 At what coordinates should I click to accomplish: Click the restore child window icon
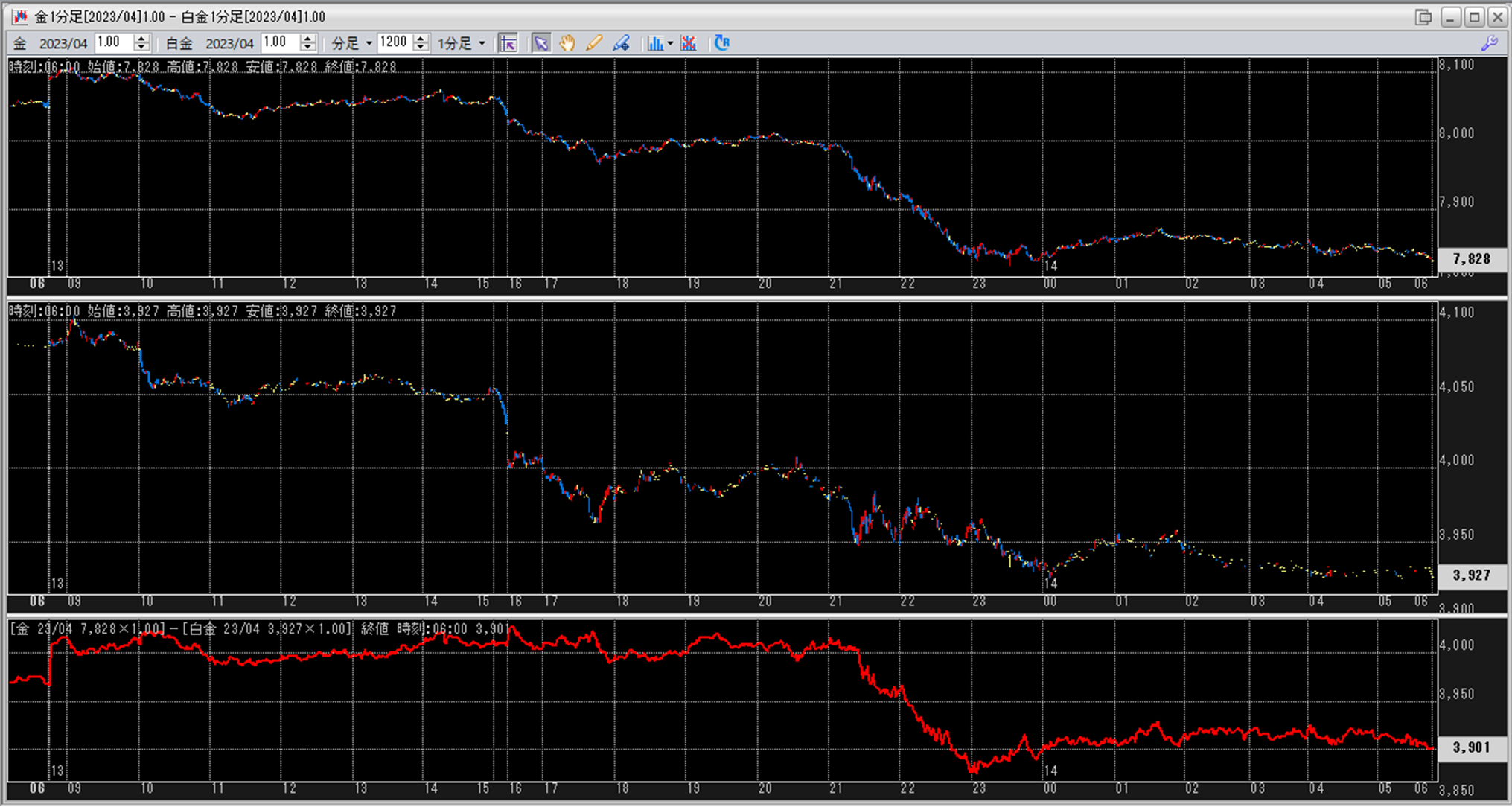tap(1423, 16)
